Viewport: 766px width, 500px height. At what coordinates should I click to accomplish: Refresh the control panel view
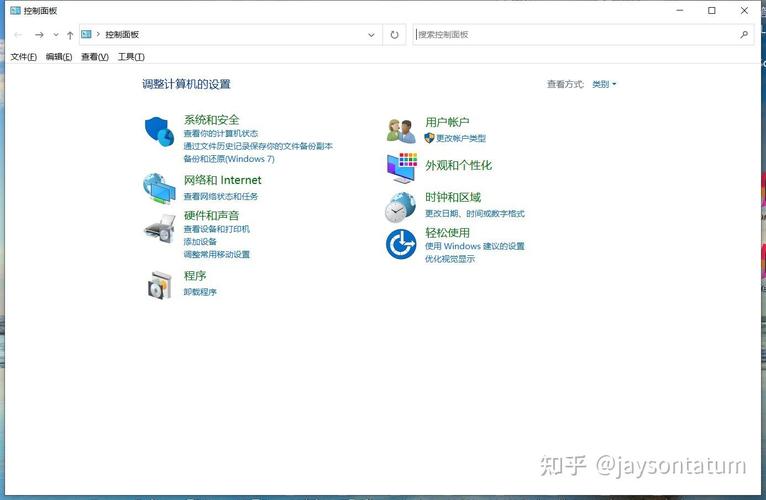coord(394,35)
